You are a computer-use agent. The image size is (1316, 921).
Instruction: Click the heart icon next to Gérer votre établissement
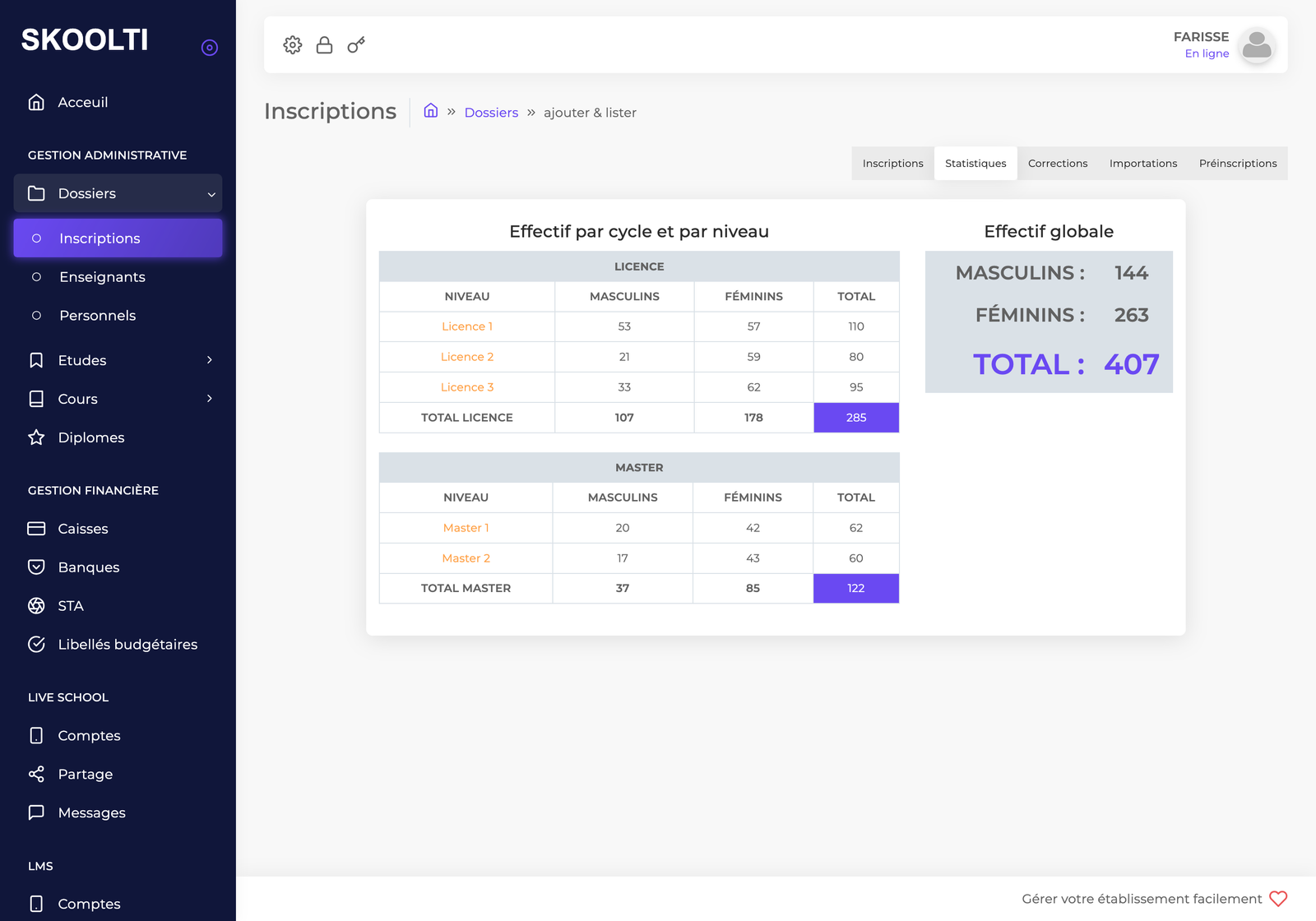click(x=1277, y=899)
